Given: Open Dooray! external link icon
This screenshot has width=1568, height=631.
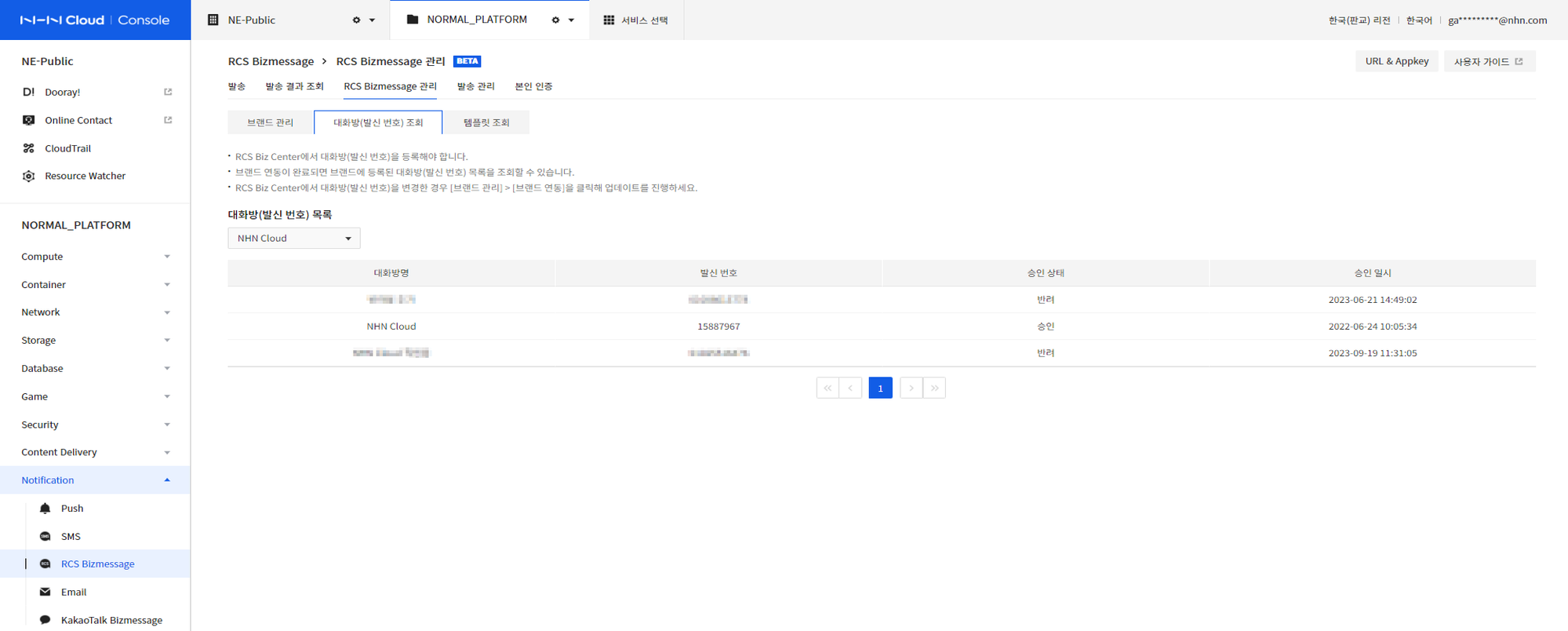Looking at the screenshot, I should click(x=168, y=92).
